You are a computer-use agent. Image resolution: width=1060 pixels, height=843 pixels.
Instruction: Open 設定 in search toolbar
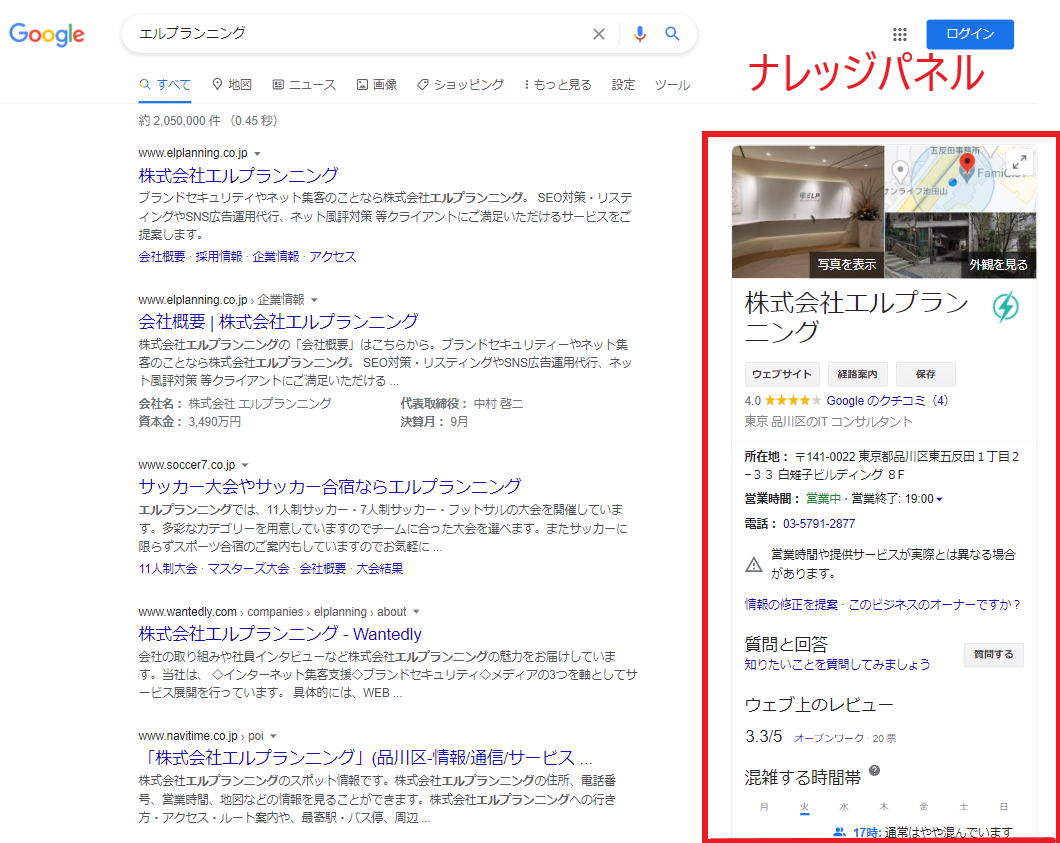coord(623,85)
